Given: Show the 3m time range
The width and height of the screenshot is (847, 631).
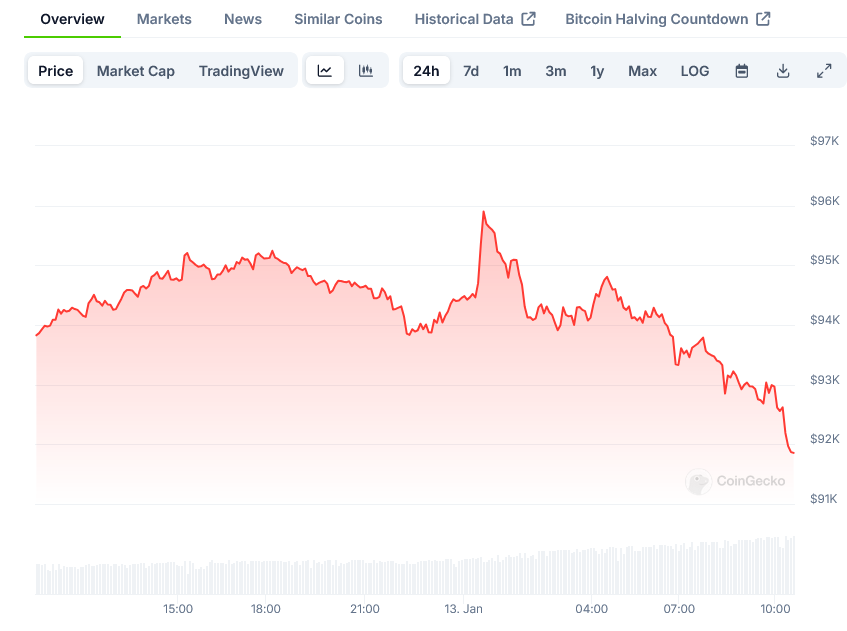Looking at the screenshot, I should click(556, 71).
